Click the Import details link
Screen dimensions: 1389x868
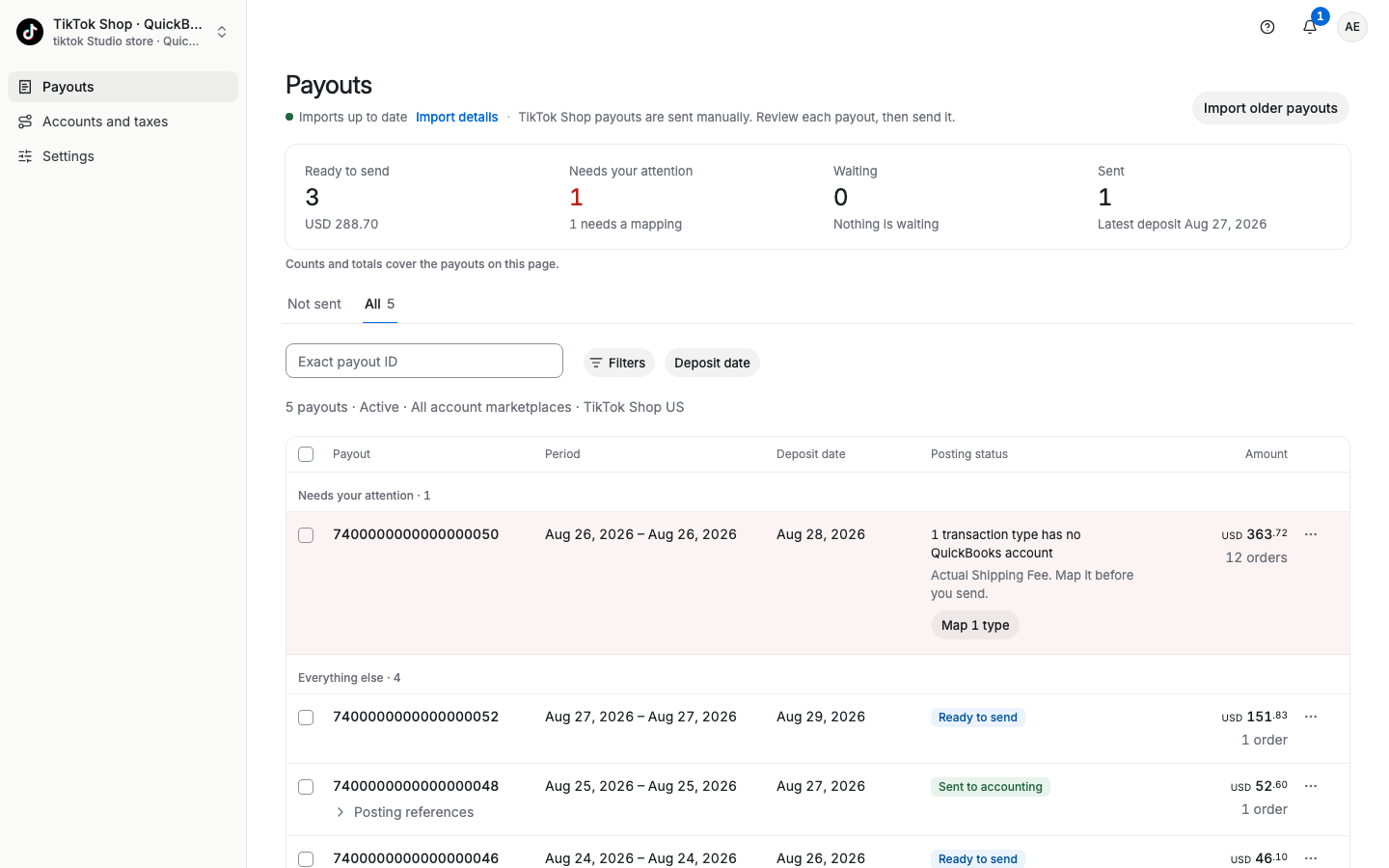pos(456,117)
